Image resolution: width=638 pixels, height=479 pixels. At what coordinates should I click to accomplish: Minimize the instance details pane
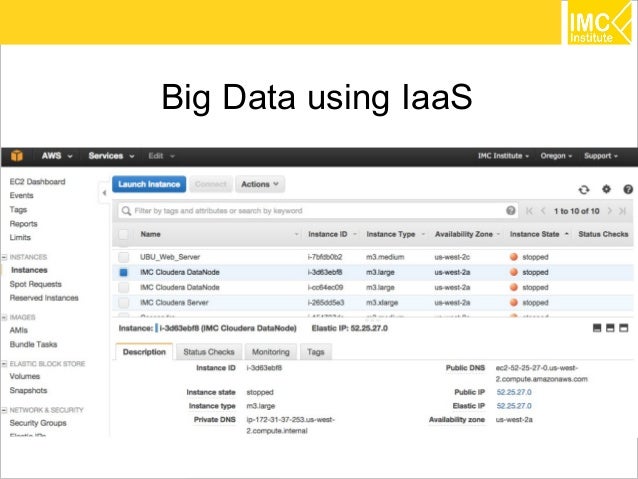pyautogui.click(x=597, y=328)
